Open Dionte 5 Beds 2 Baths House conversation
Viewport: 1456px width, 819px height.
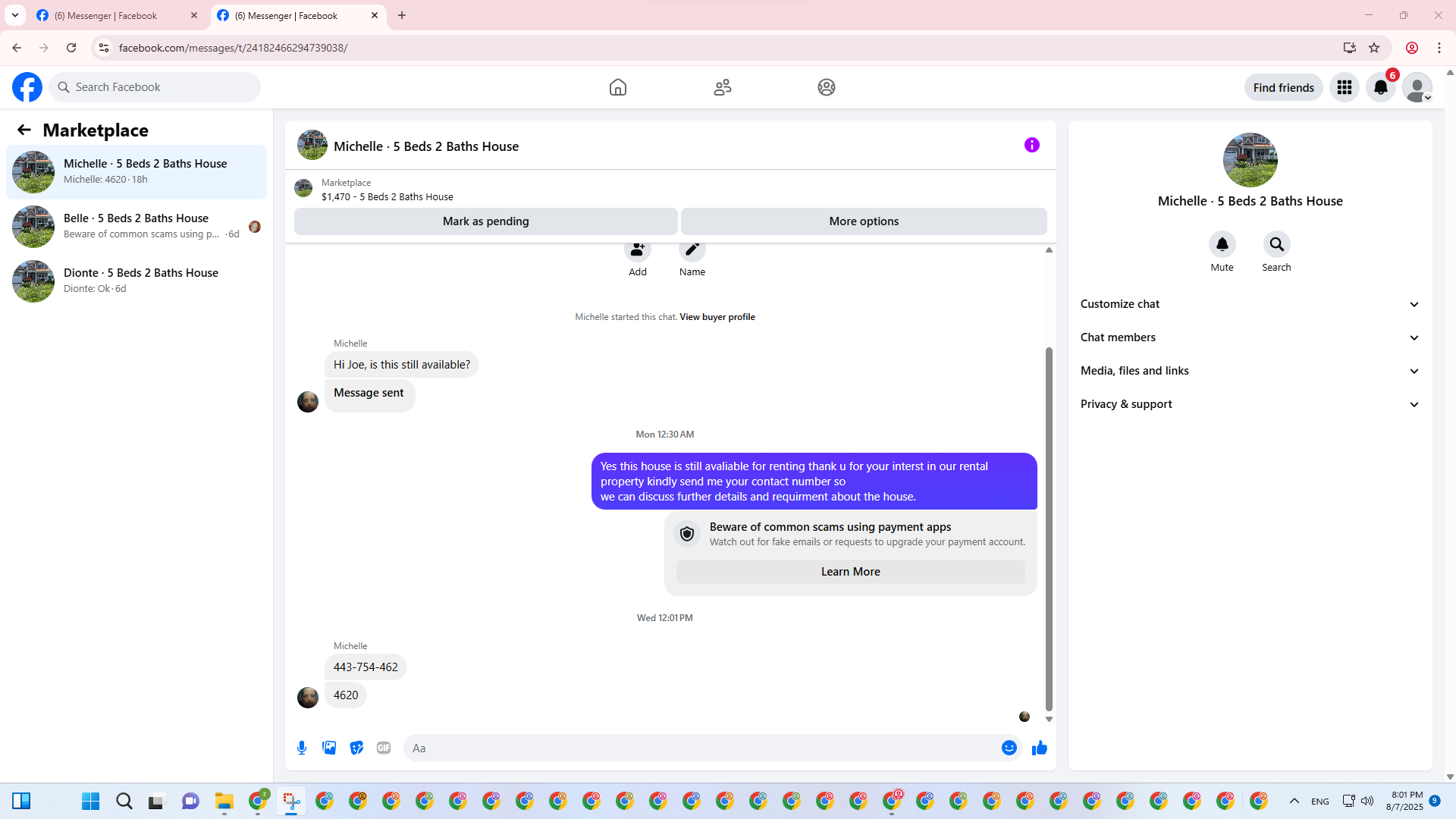[136, 281]
